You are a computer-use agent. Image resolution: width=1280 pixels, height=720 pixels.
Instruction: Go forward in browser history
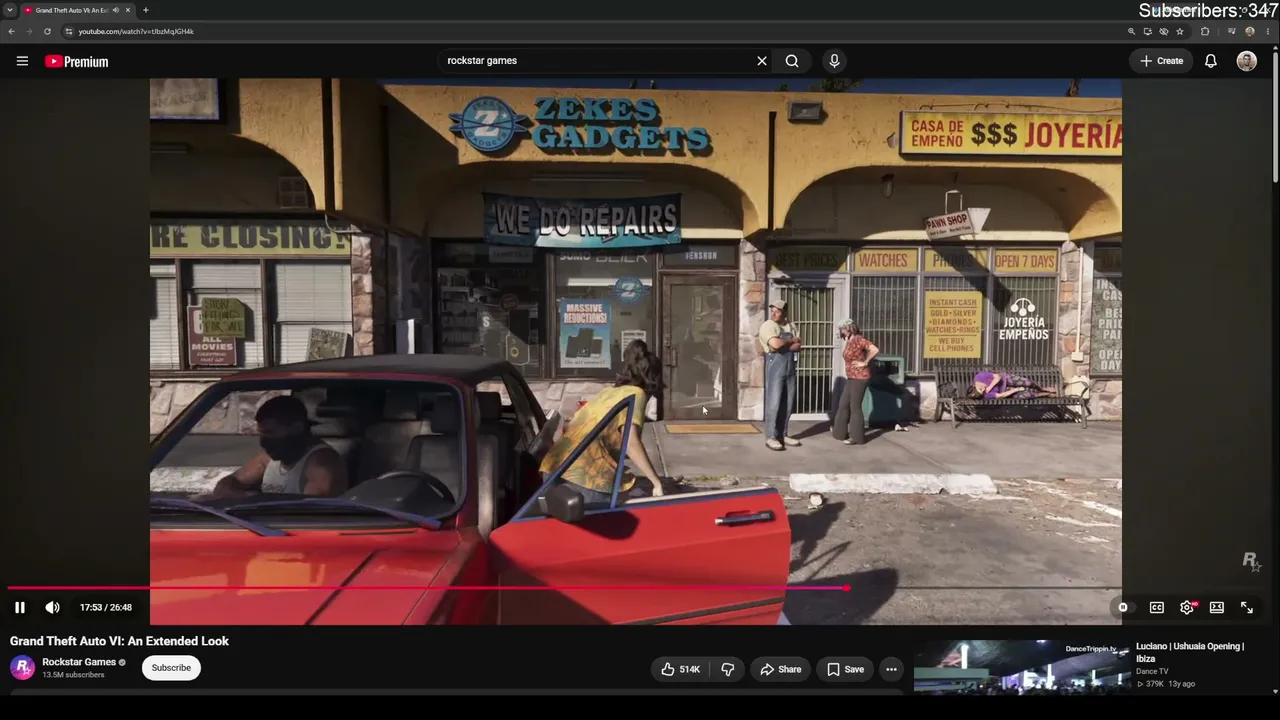coord(29,31)
